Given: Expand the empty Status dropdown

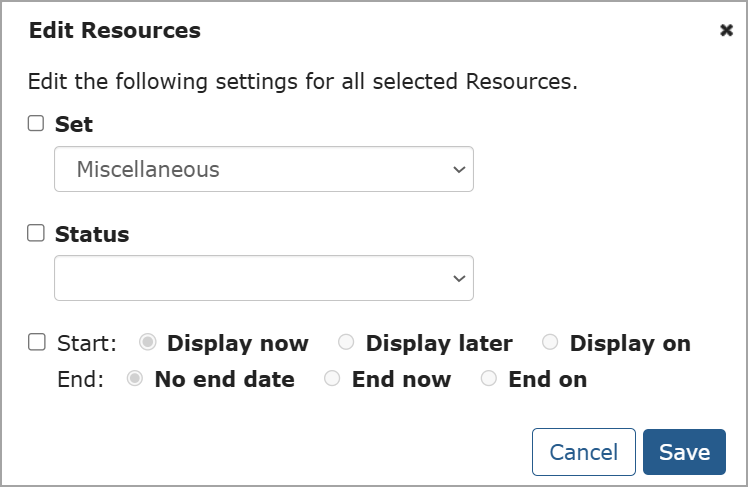Looking at the screenshot, I should pyautogui.click(x=263, y=278).
